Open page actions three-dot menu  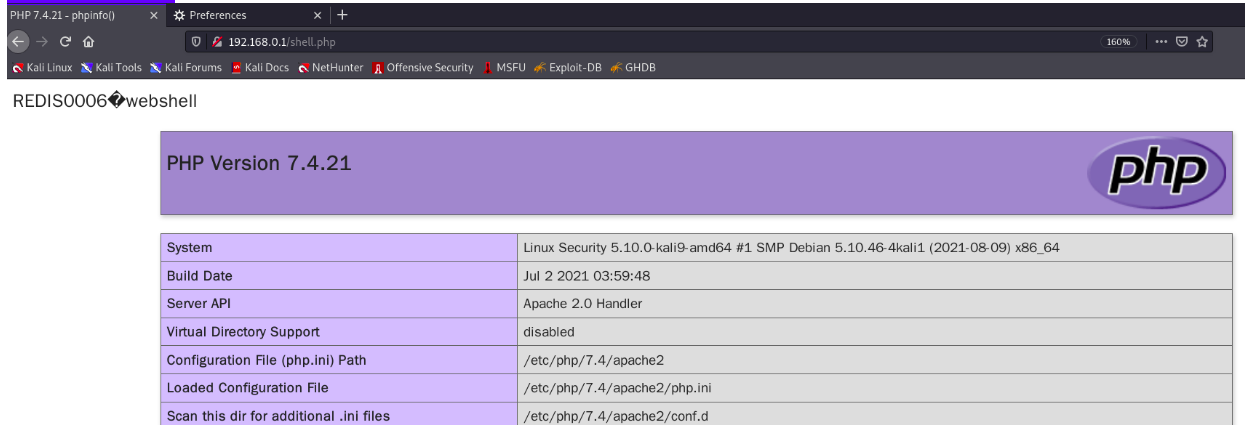(x=1159, y=42)
